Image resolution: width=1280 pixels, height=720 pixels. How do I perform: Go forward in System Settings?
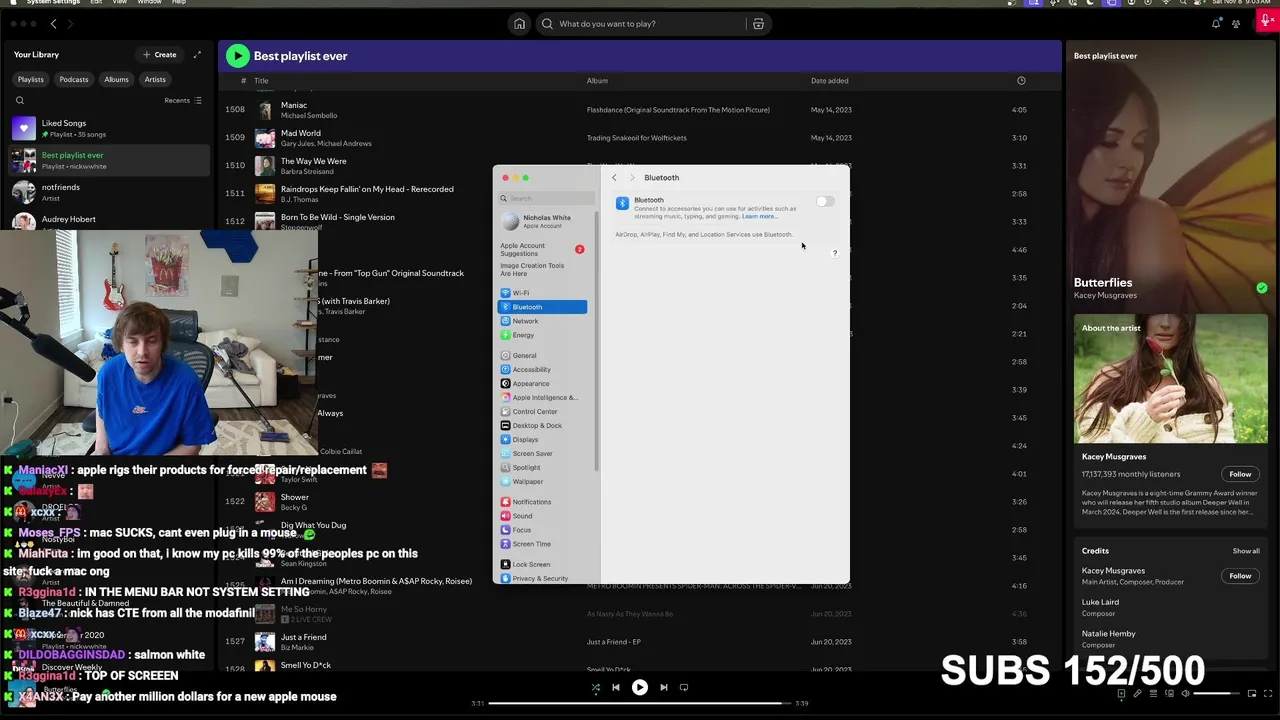pos(632,178)
